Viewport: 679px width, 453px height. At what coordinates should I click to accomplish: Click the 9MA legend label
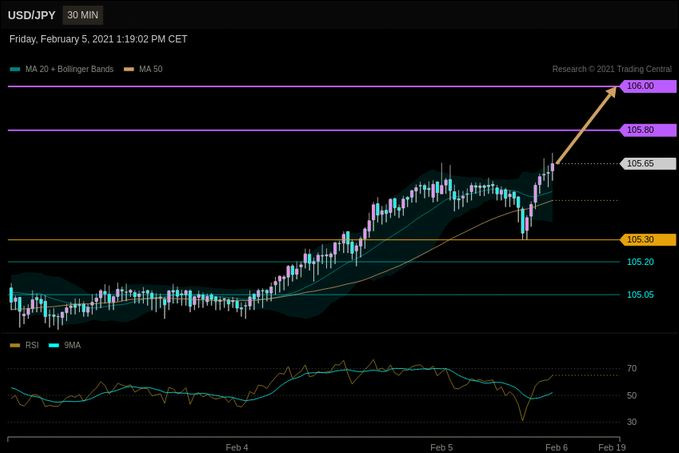click(x=72, y=345)
